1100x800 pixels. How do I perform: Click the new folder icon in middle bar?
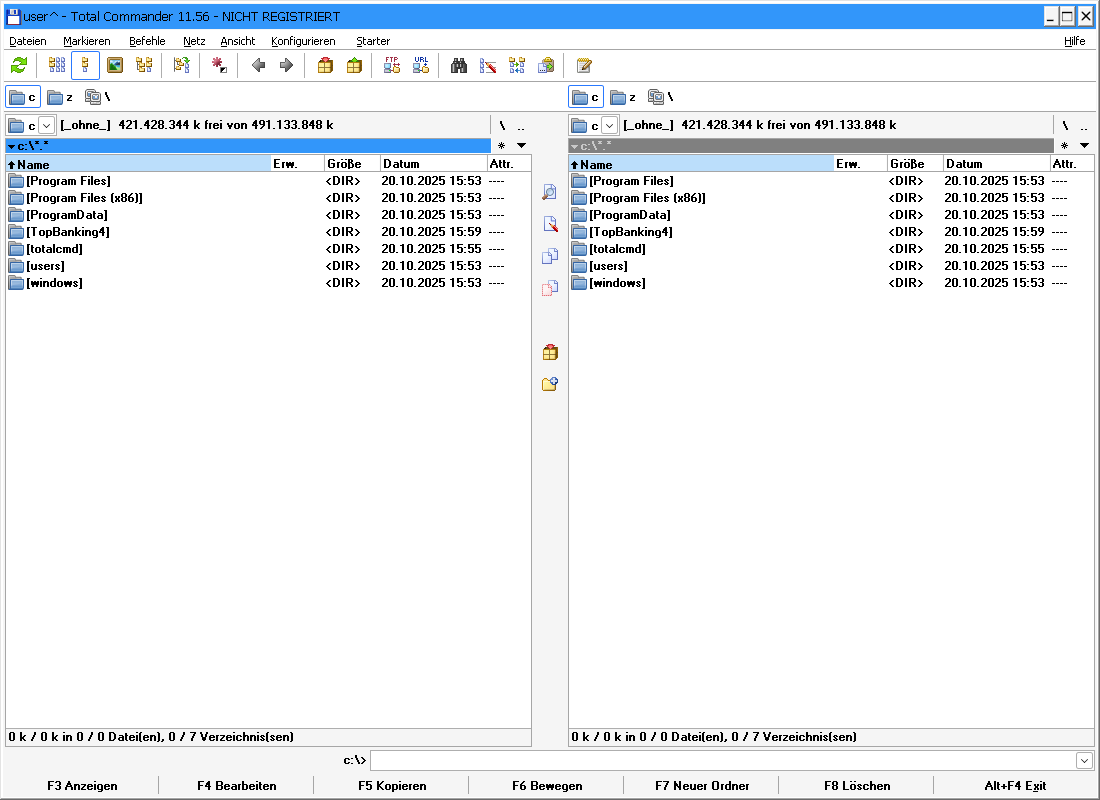549,383
